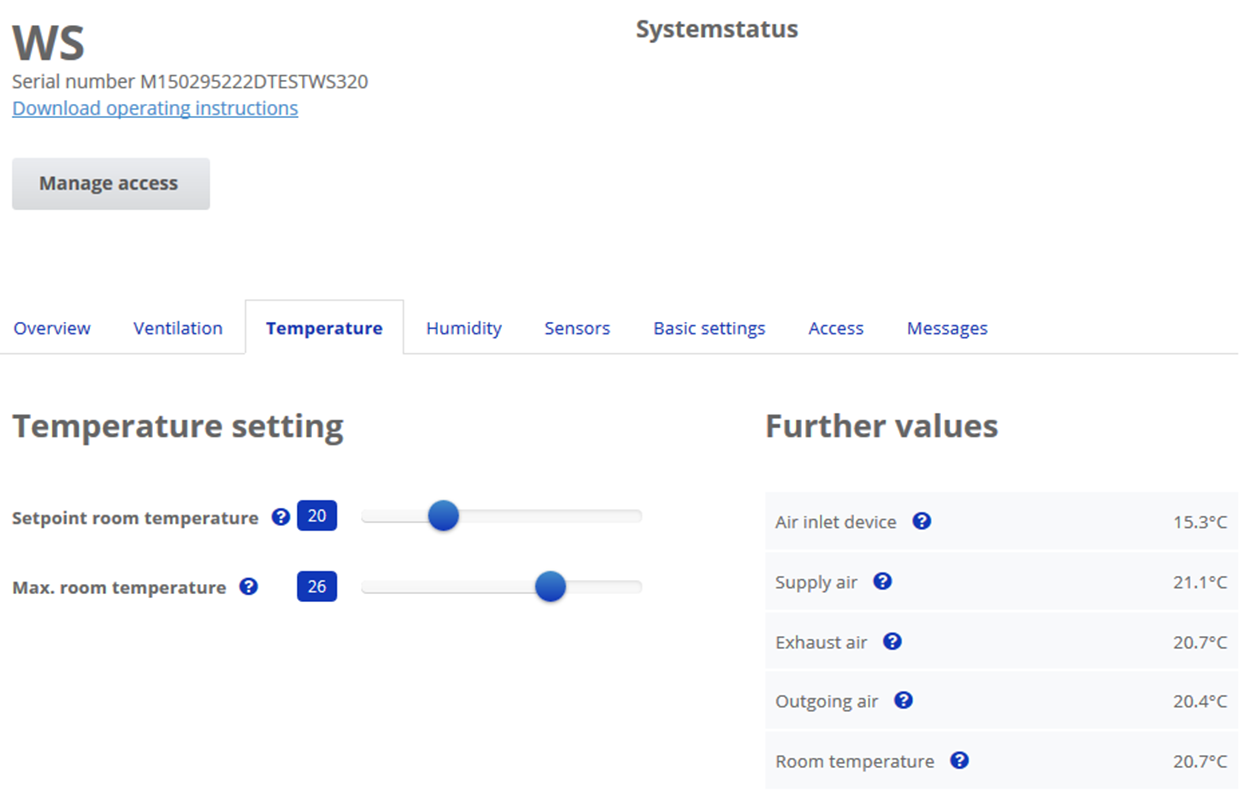Select the Humidity tab

464,328
